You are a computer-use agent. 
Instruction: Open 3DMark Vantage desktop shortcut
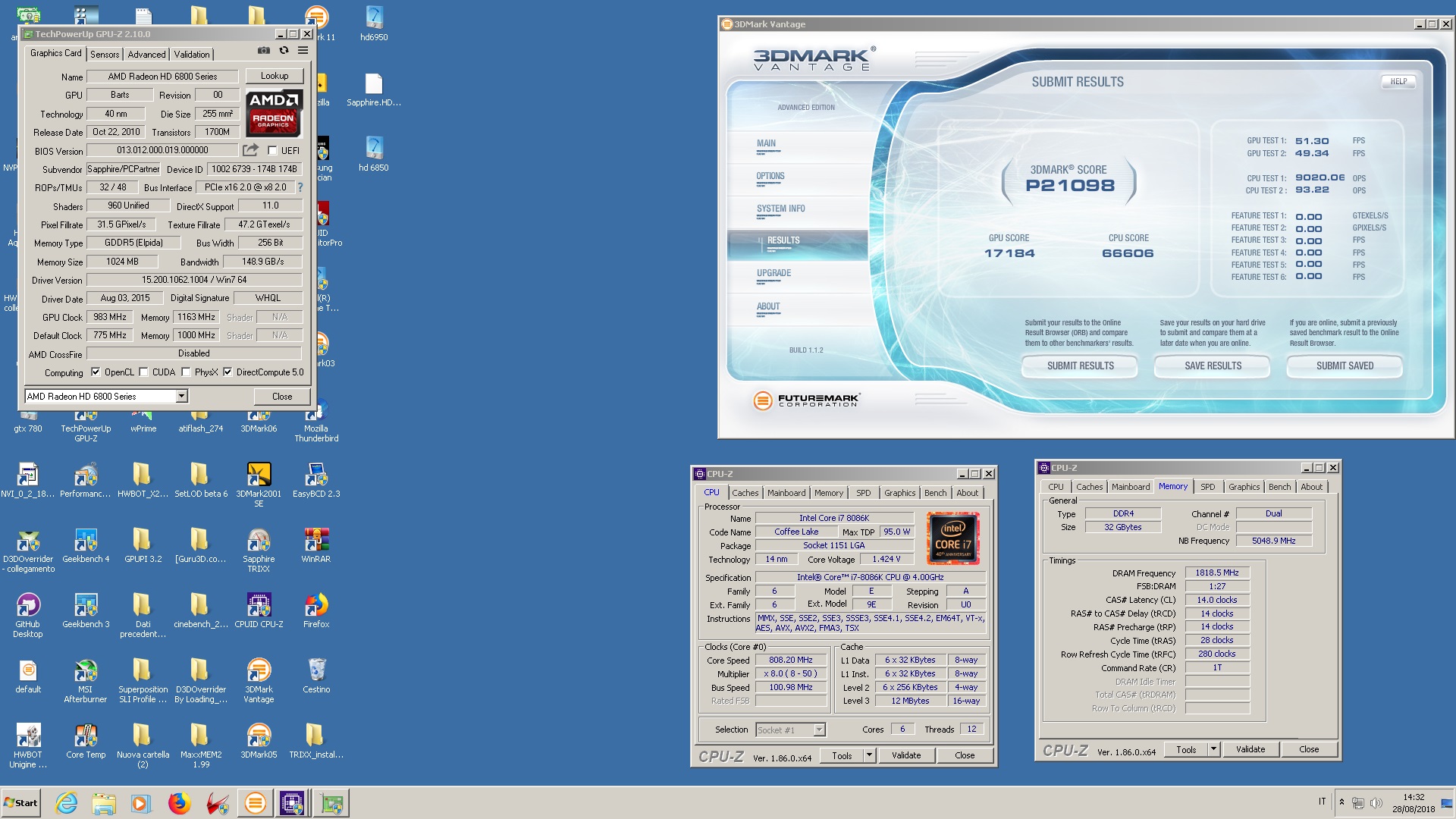pyautogui.click(x=259, y=680)
